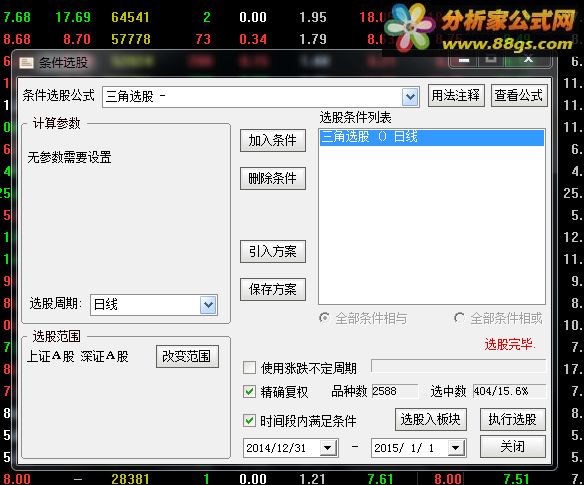
Task: Click value 57778 in background quote table
Action: pyautogui.click(x=131, y=39)
